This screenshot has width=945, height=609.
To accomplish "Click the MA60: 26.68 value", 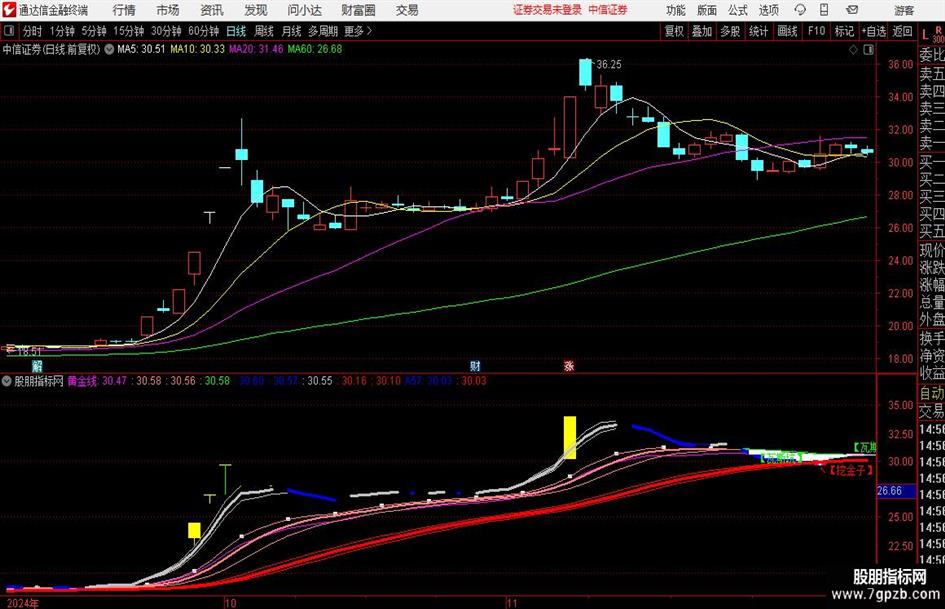I will [x=315, y=49].
